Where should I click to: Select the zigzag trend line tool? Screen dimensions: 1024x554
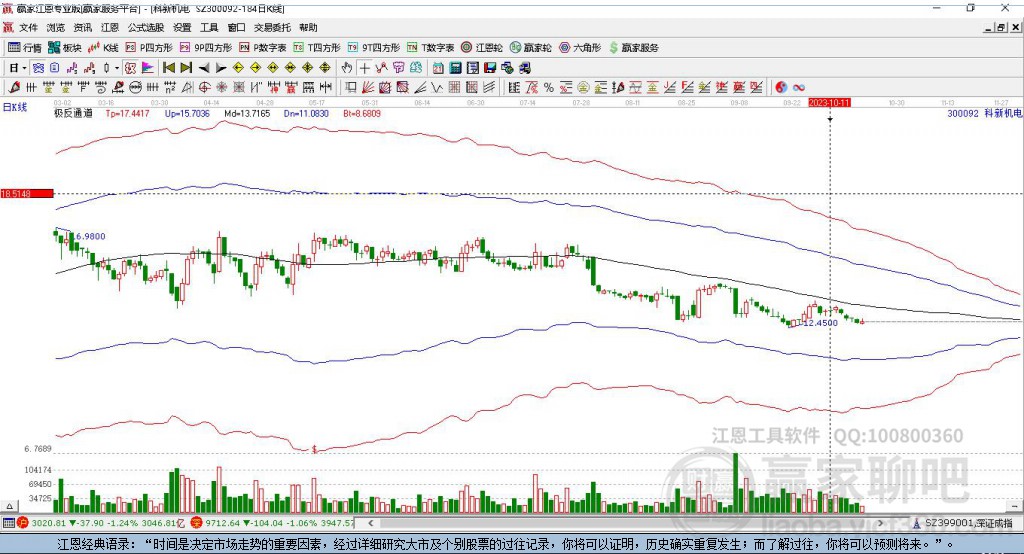coord(437,88)
